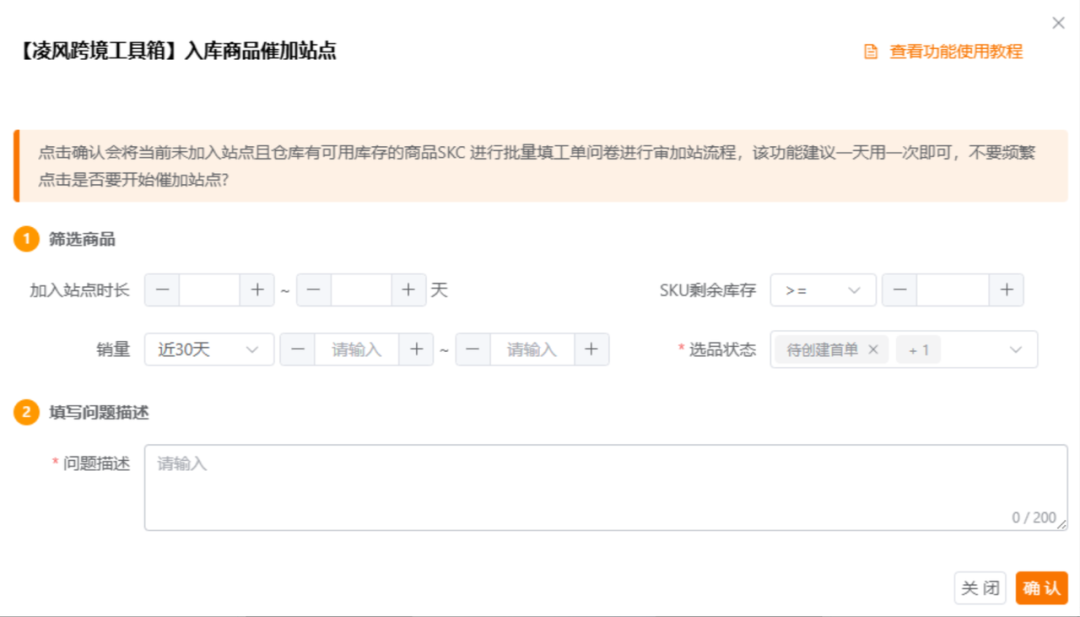
Task: Close the dialog with the X icon
Action: tap(1058, 23)
